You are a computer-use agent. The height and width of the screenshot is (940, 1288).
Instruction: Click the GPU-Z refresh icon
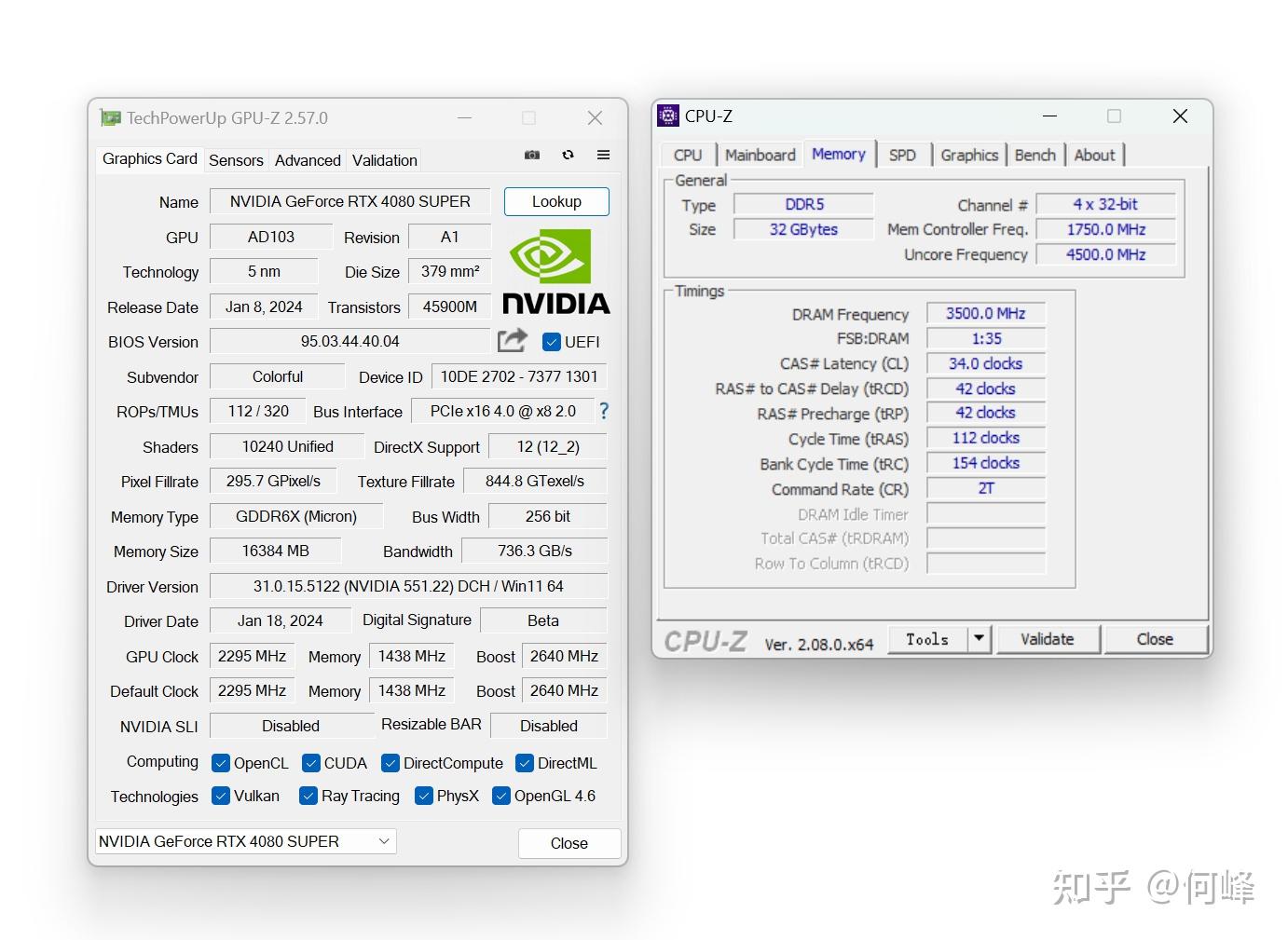click(568, 156)
